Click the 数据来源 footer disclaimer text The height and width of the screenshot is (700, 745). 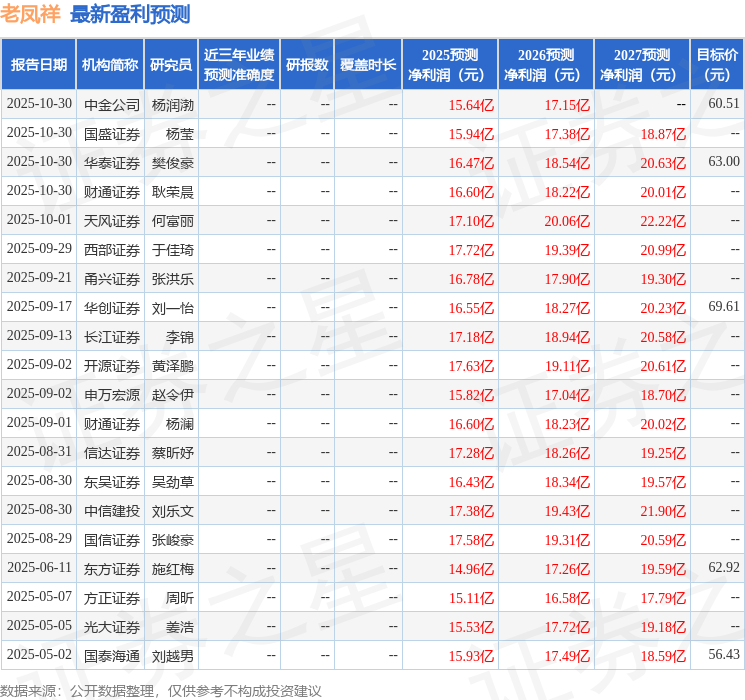161,691
